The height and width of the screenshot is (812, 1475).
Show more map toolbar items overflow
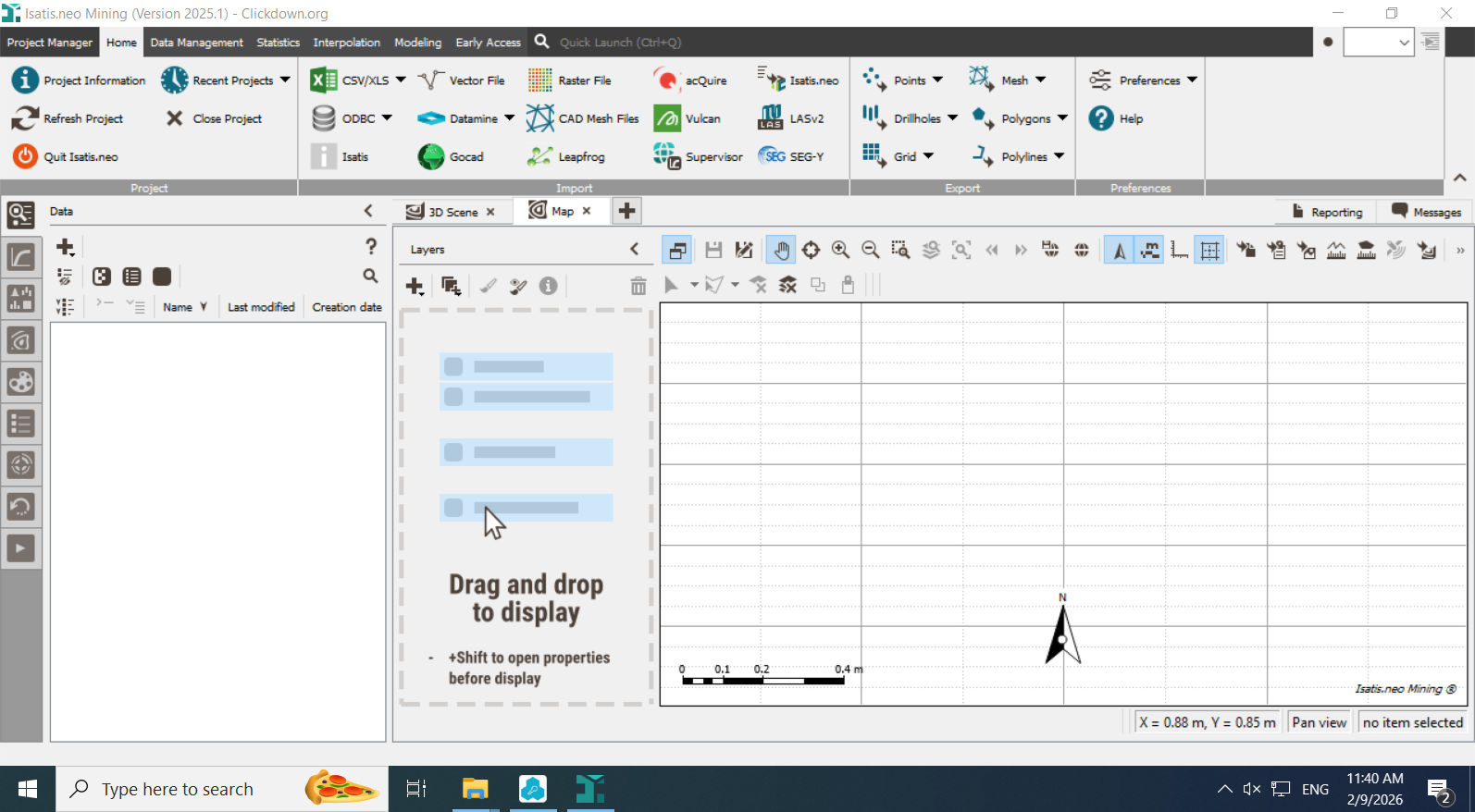click(x=1460, y=250)
